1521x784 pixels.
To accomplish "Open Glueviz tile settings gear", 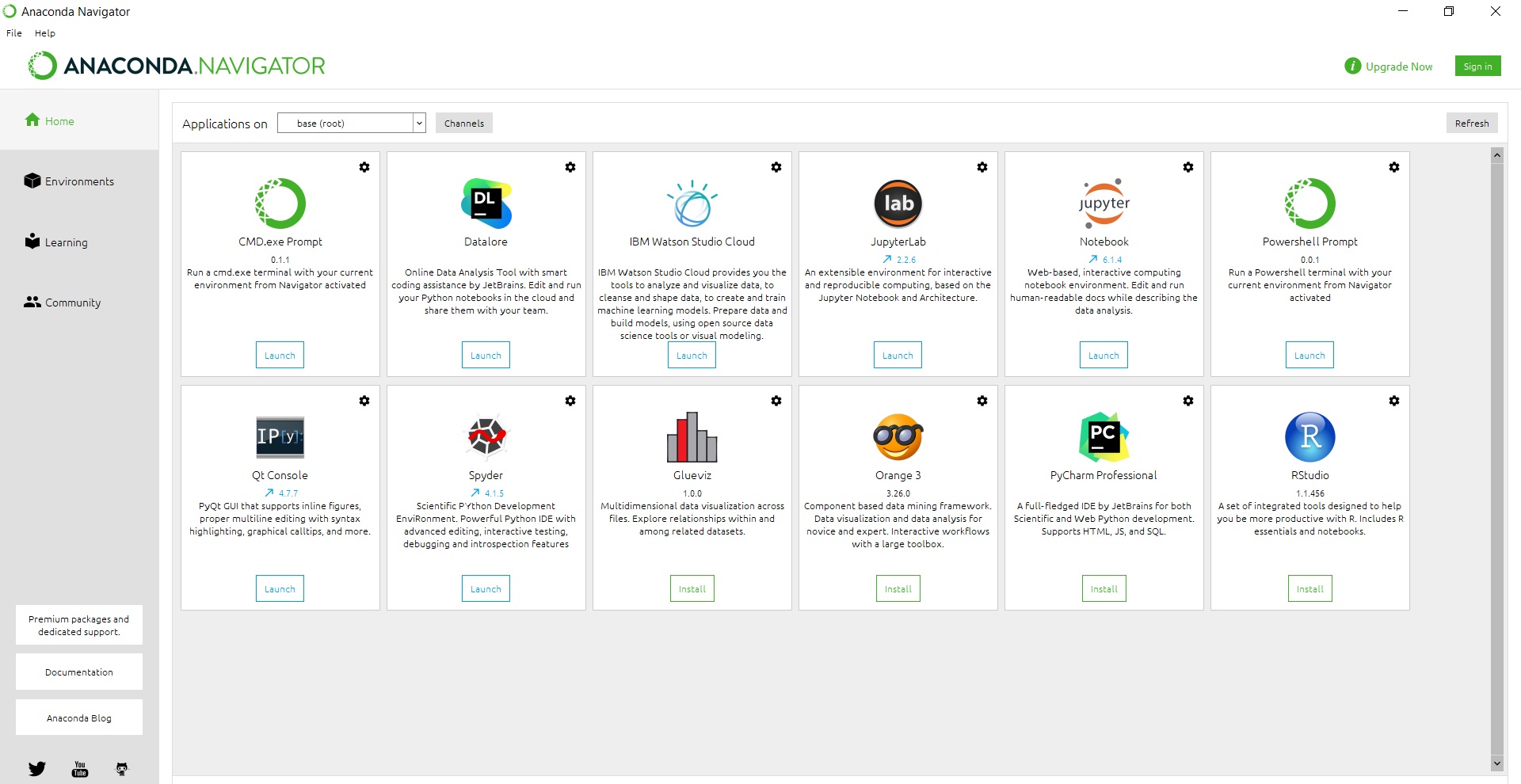I will [x=776, y=401].
